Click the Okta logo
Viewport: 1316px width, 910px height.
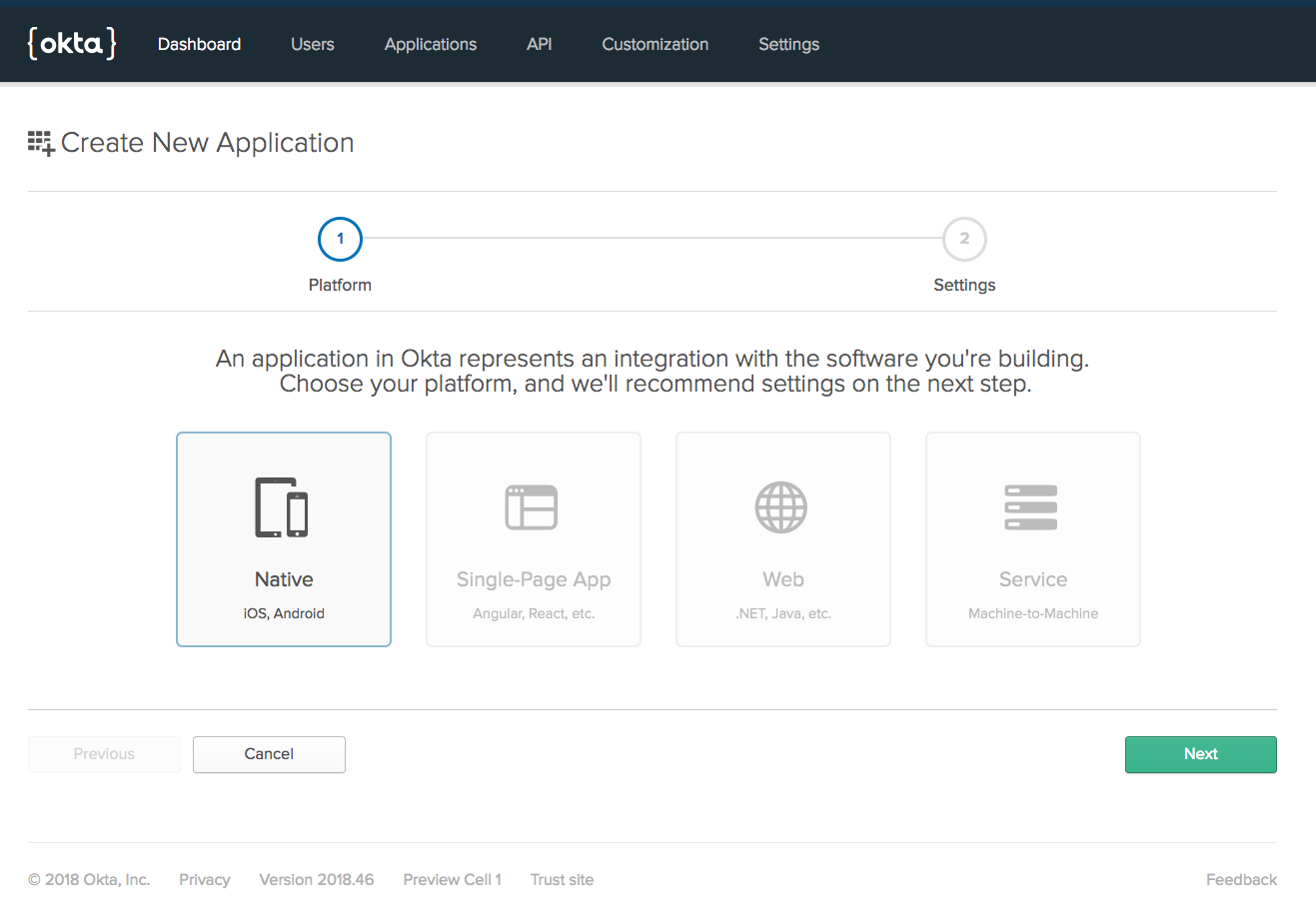72,43
